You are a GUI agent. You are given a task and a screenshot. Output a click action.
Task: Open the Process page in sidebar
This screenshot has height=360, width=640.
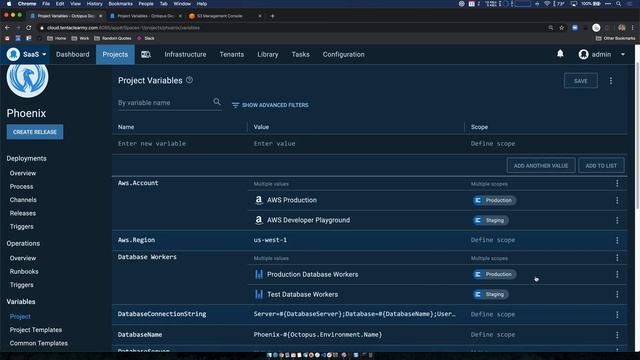pyautogui.click(x=21, y=187)
